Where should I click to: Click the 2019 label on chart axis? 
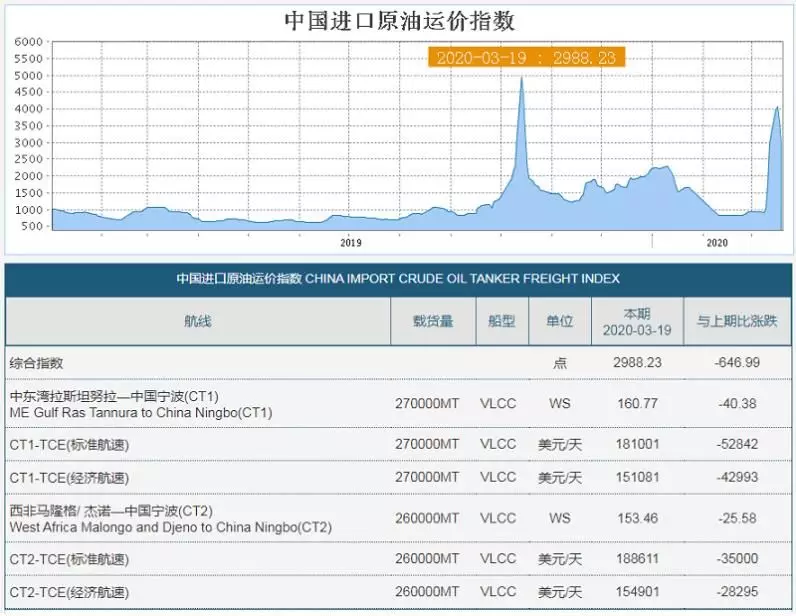(351, 243)
